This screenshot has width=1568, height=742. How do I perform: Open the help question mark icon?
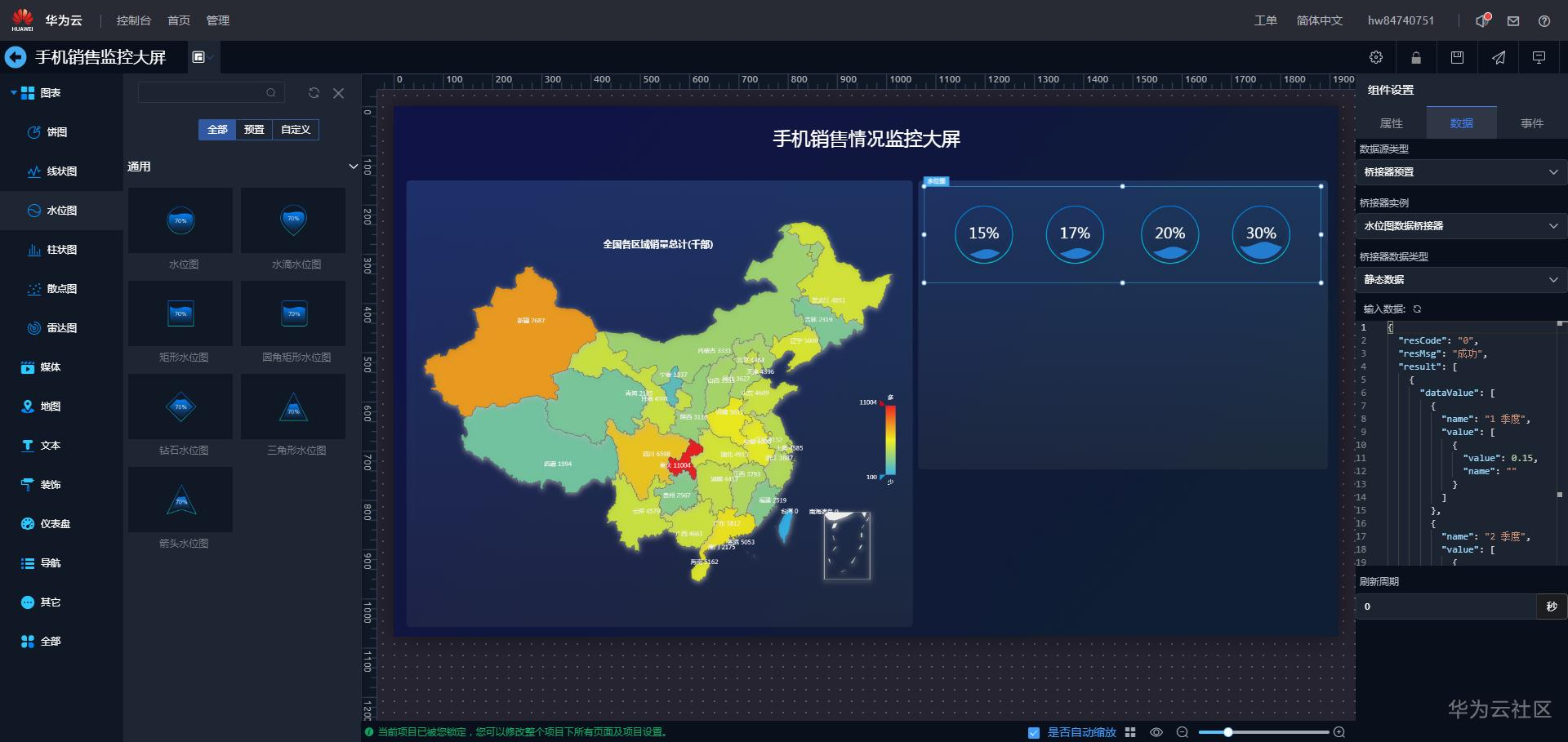[x=1544, y=21]
